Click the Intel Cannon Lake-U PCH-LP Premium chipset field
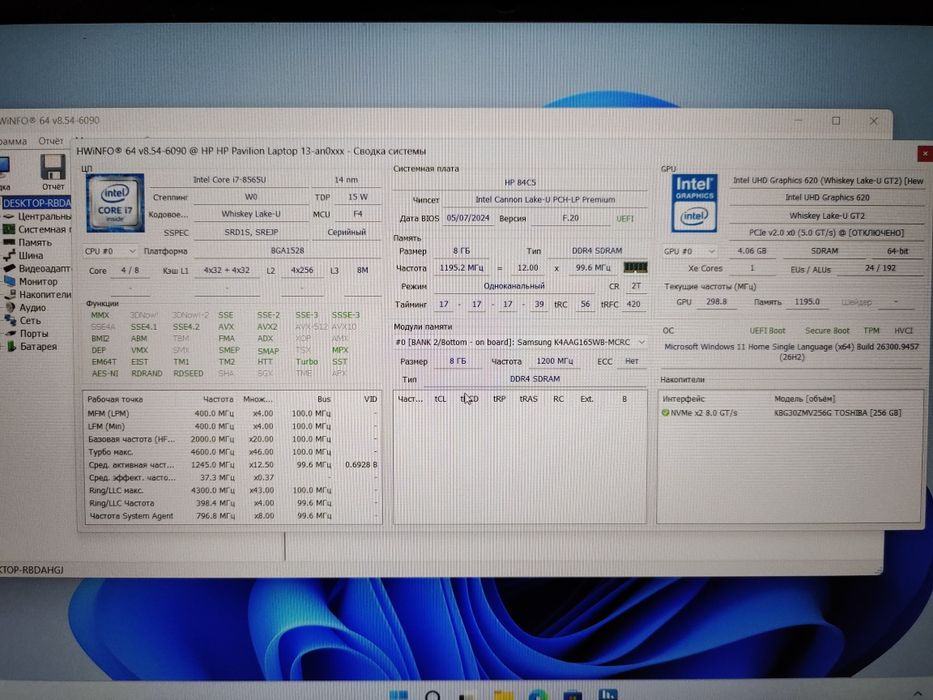Screen dimensions: 933x700 coord(545,200)
